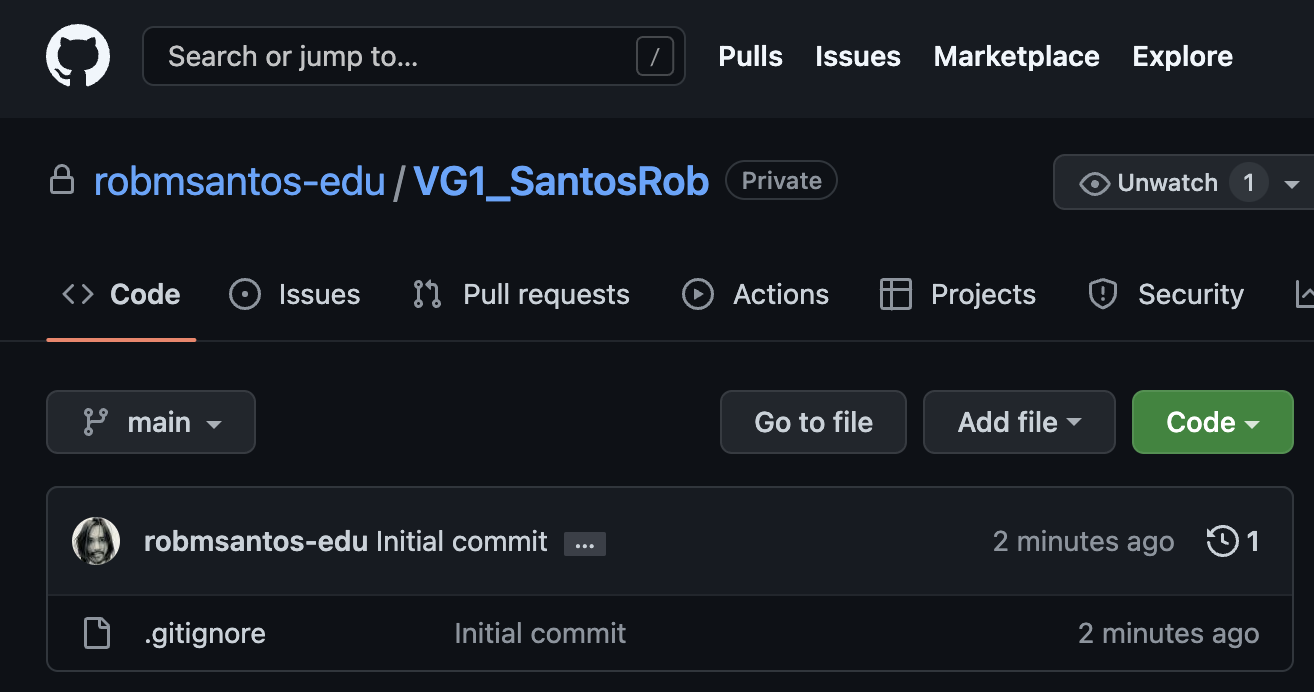Expand the Add file dropdown

1018,422
